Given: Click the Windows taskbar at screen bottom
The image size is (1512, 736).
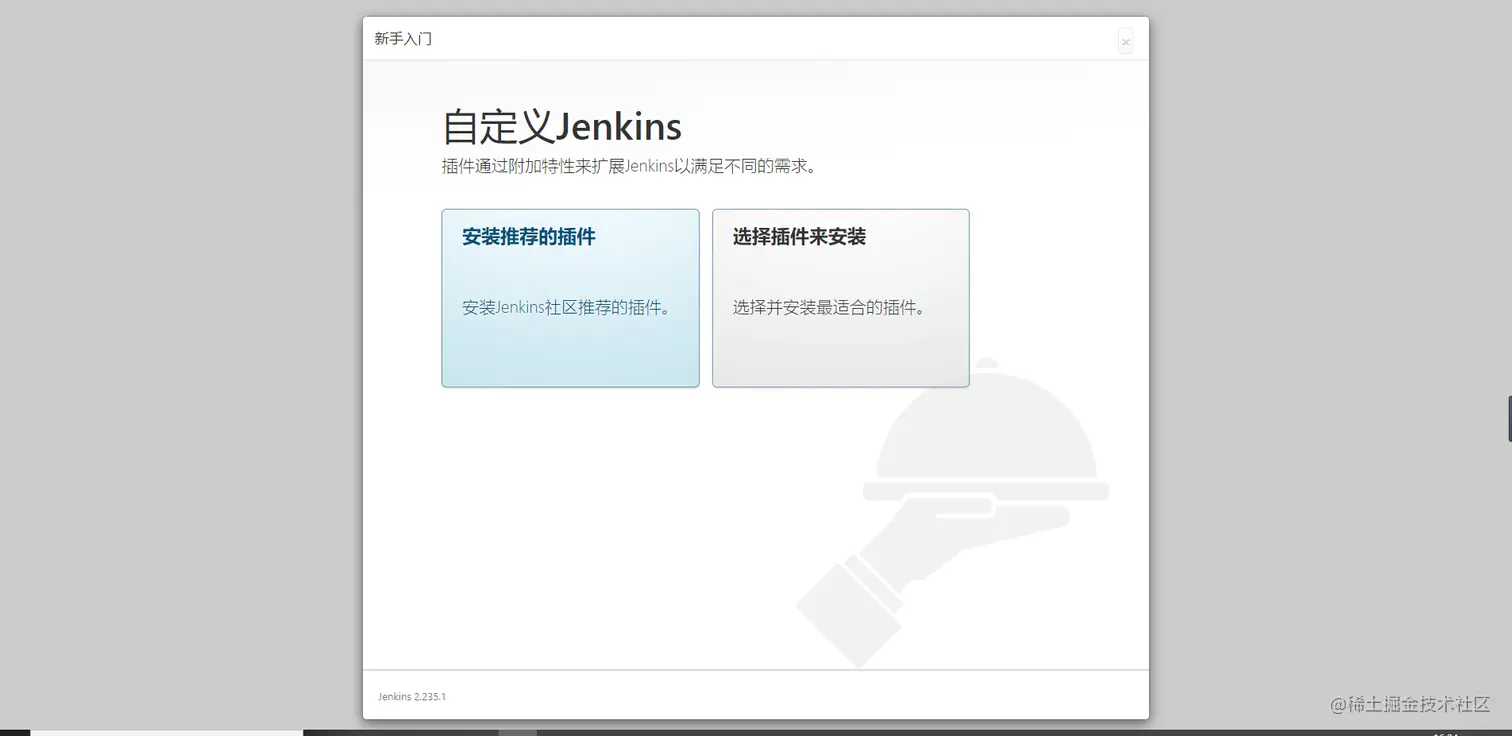Looking at the screenshot, I should [756, 733].
